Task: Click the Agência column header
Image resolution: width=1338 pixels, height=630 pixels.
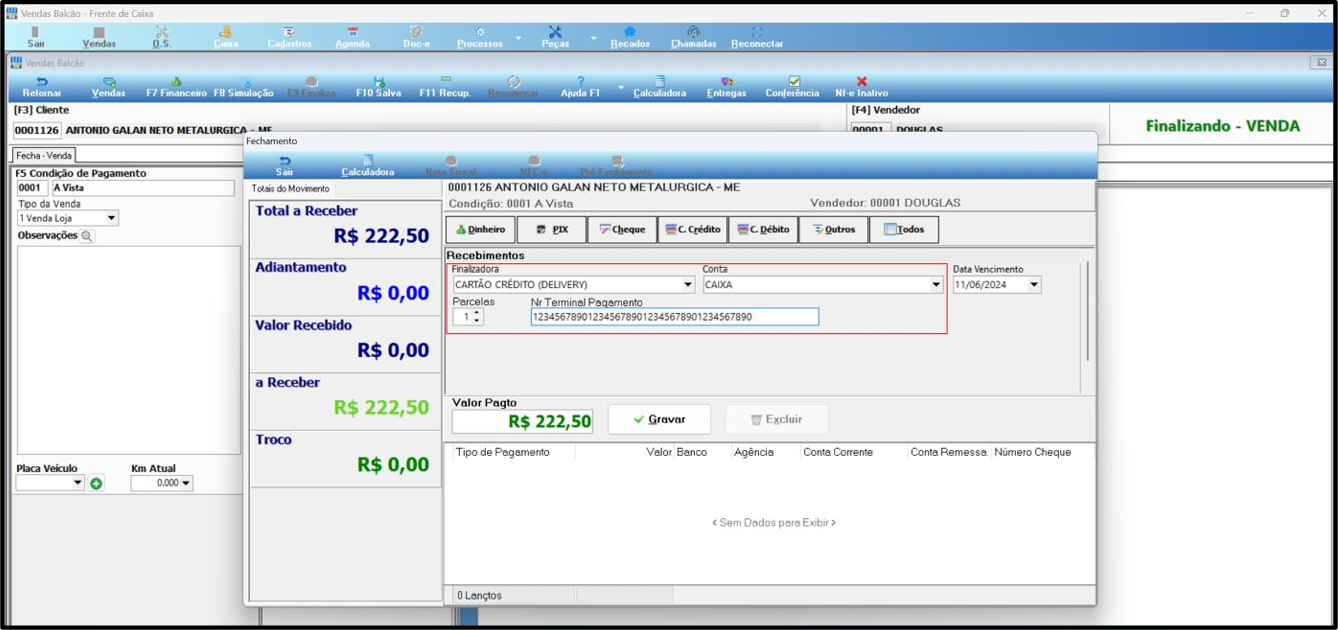Action: (754, 452)
